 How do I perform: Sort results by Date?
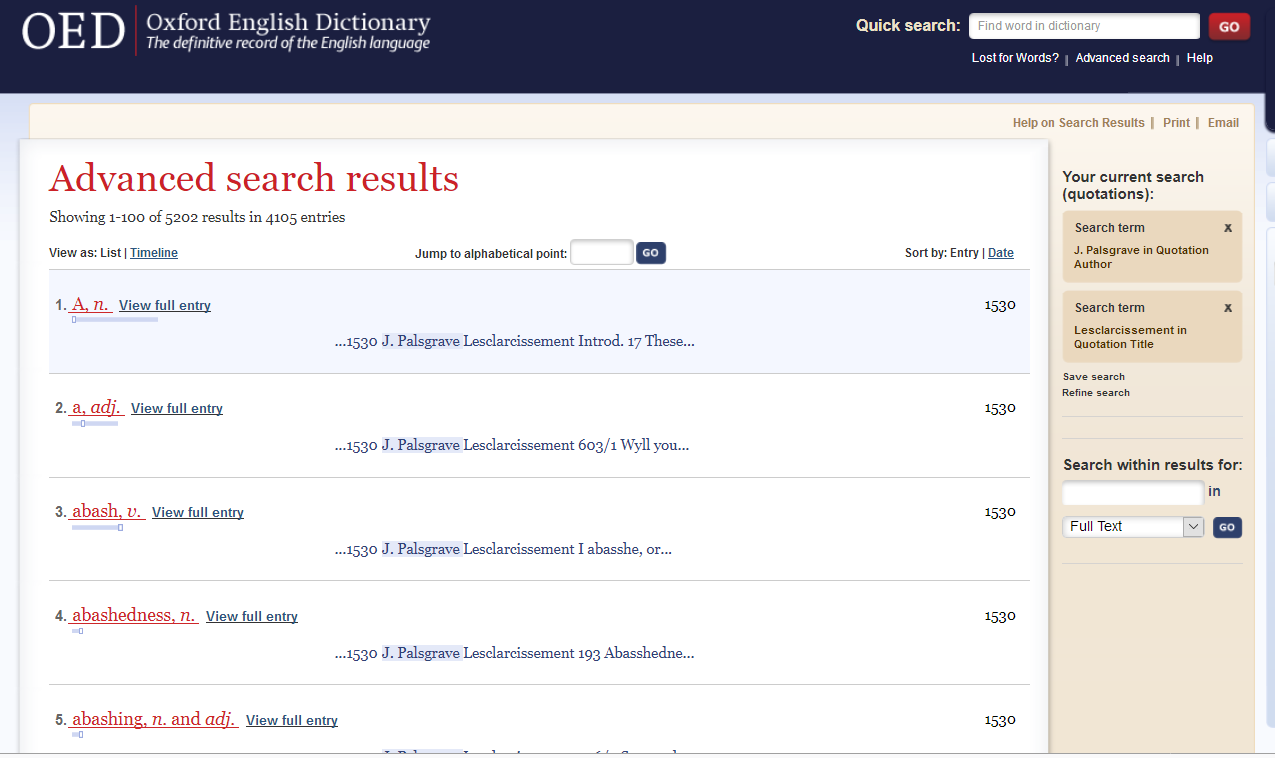(x=1000, y=253)
